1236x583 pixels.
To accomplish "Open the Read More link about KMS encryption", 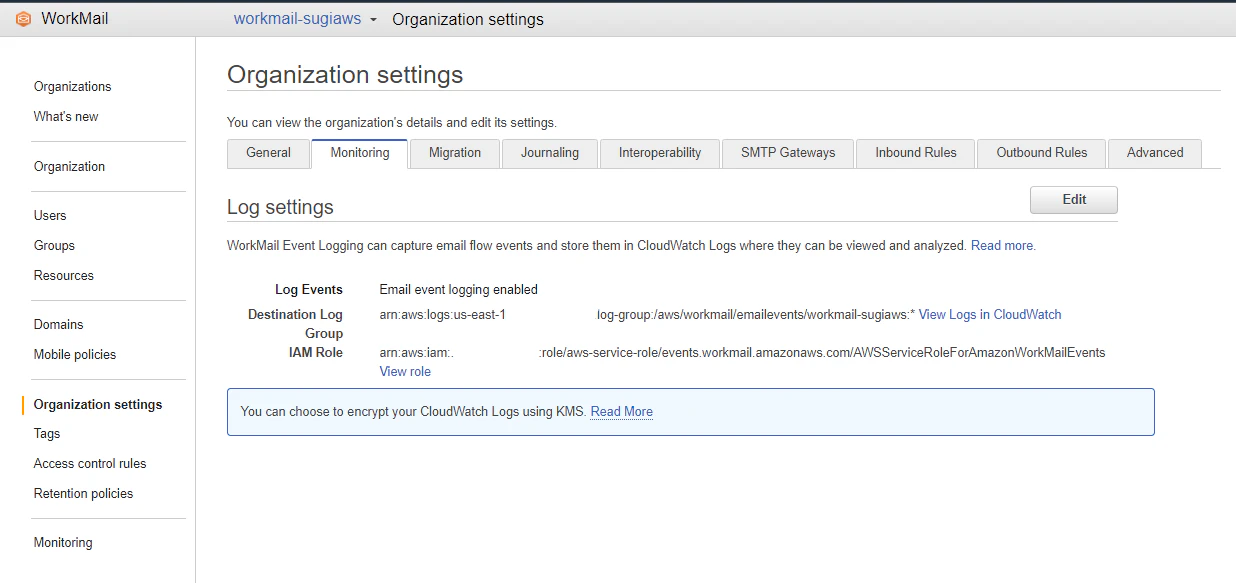I will tap(621, 412).
